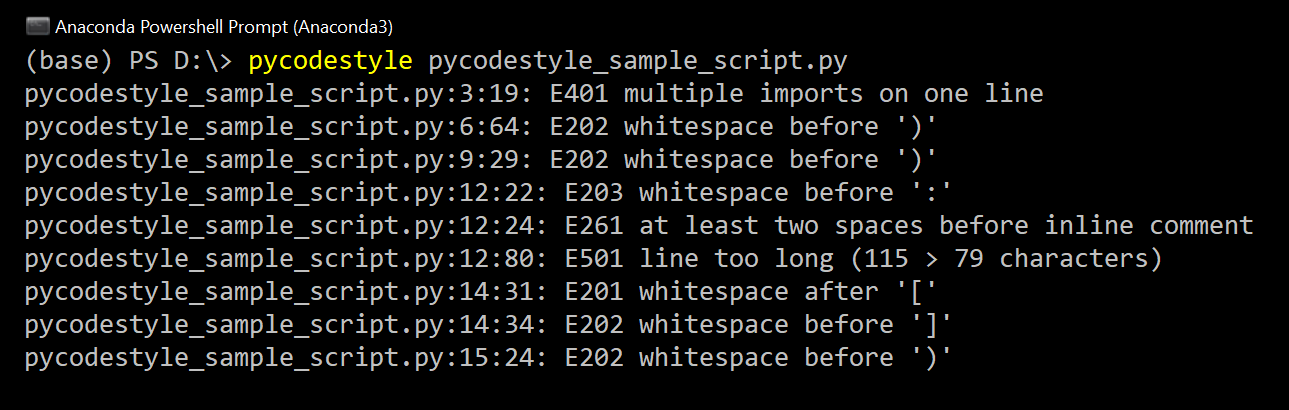Click the 15:24 line reference
The width and height of the screenshot is (1289, 410).
[510, 358]
